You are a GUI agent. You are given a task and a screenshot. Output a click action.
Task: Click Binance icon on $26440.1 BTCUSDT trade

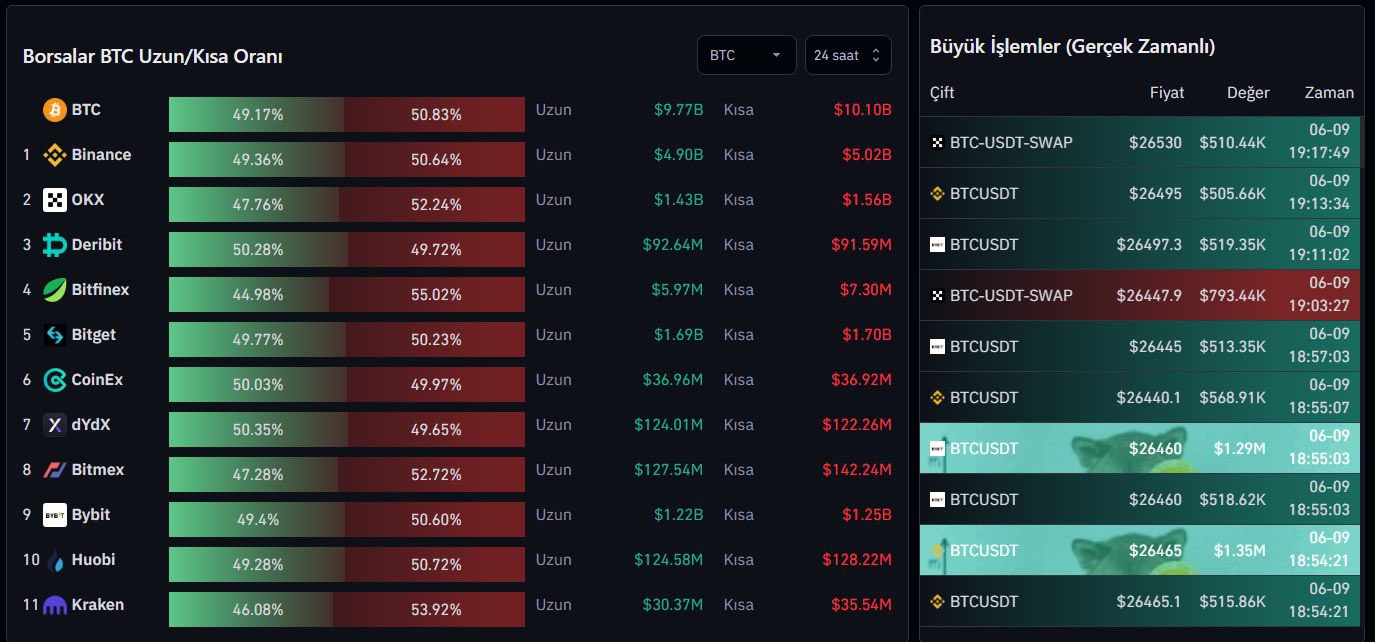tap(938, 398)
